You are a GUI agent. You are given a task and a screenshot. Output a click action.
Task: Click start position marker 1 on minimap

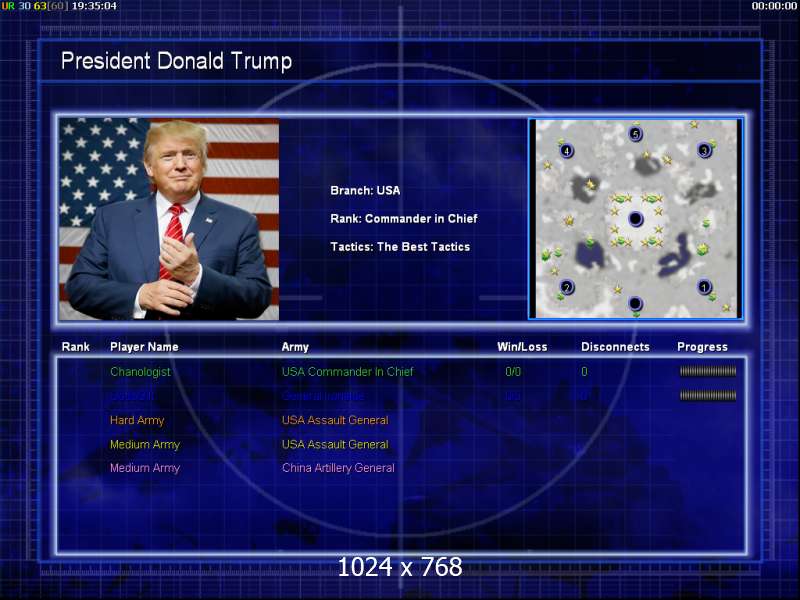tap(704, 287)
